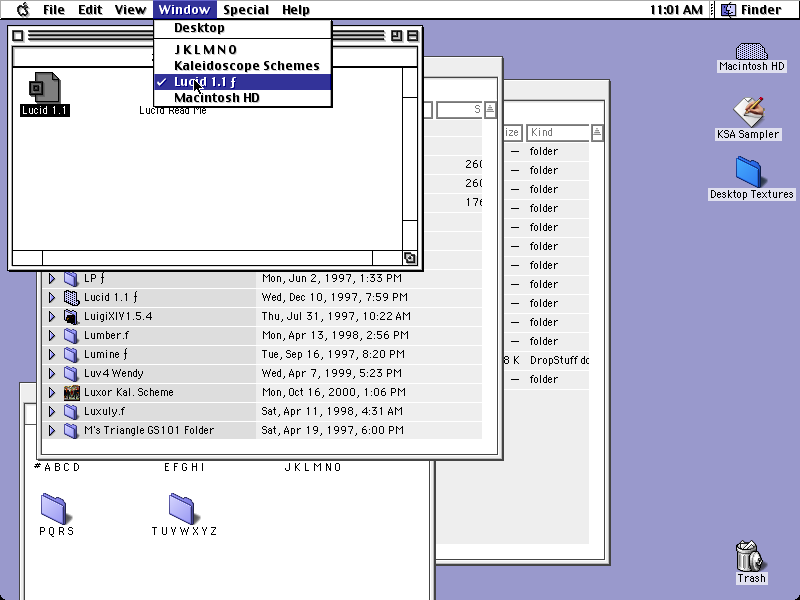This screenshot has height=600, width=800.
Task: Close the open Window menu title
Action: tap(184, 10)
